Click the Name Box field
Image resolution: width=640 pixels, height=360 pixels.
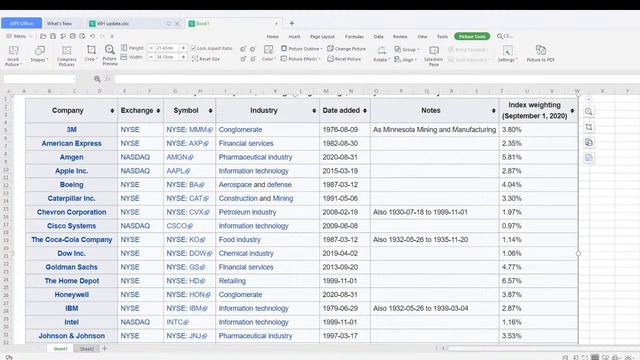[x=40, y=79]
